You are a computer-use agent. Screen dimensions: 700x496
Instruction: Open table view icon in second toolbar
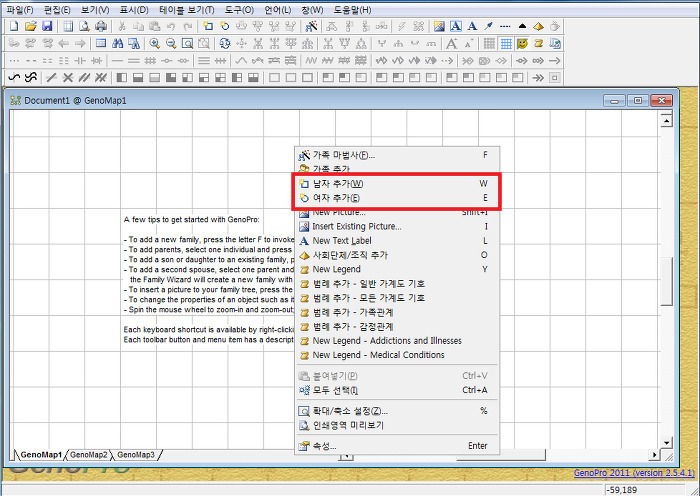point(101,43)
